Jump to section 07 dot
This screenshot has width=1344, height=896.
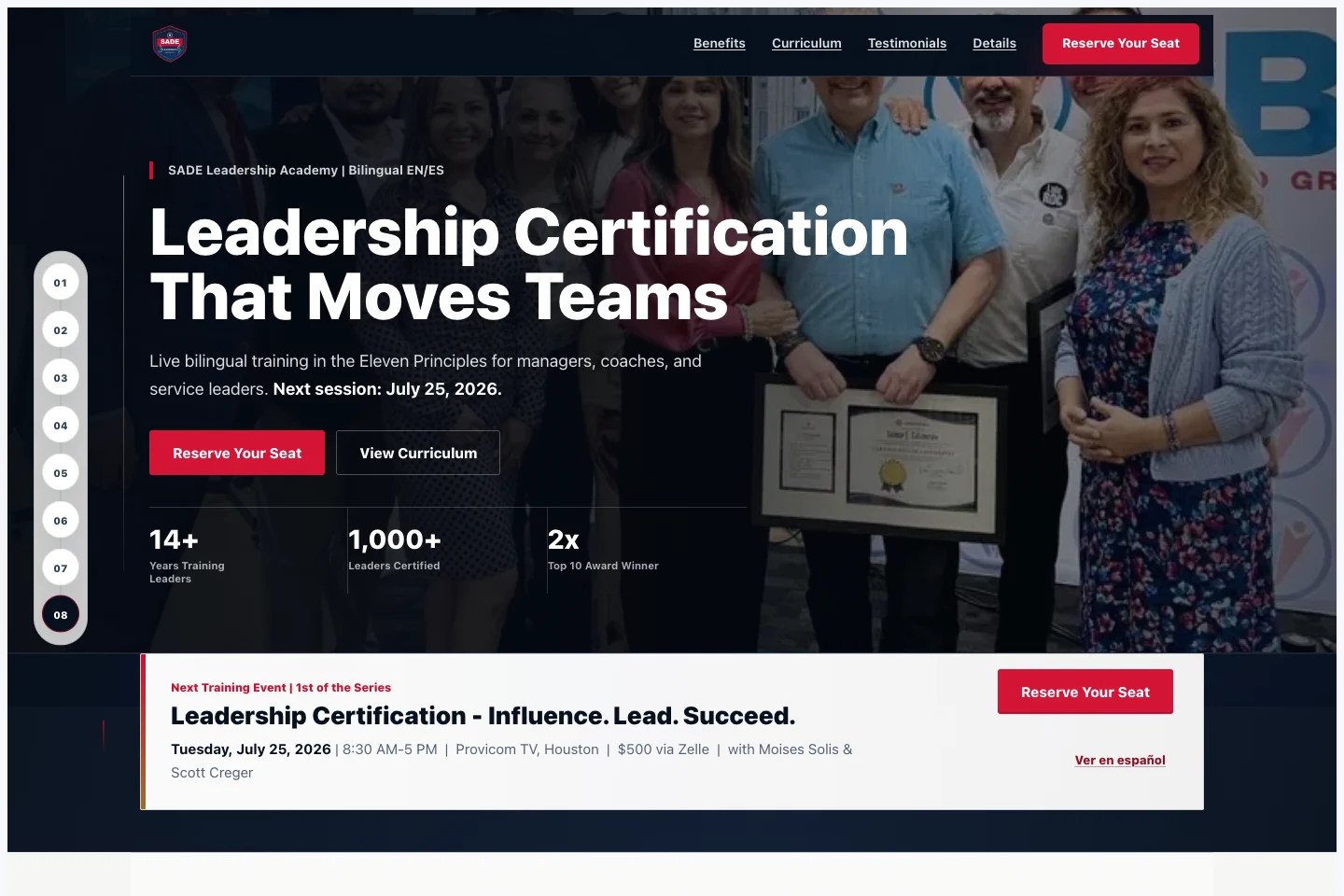coord(61,568)
